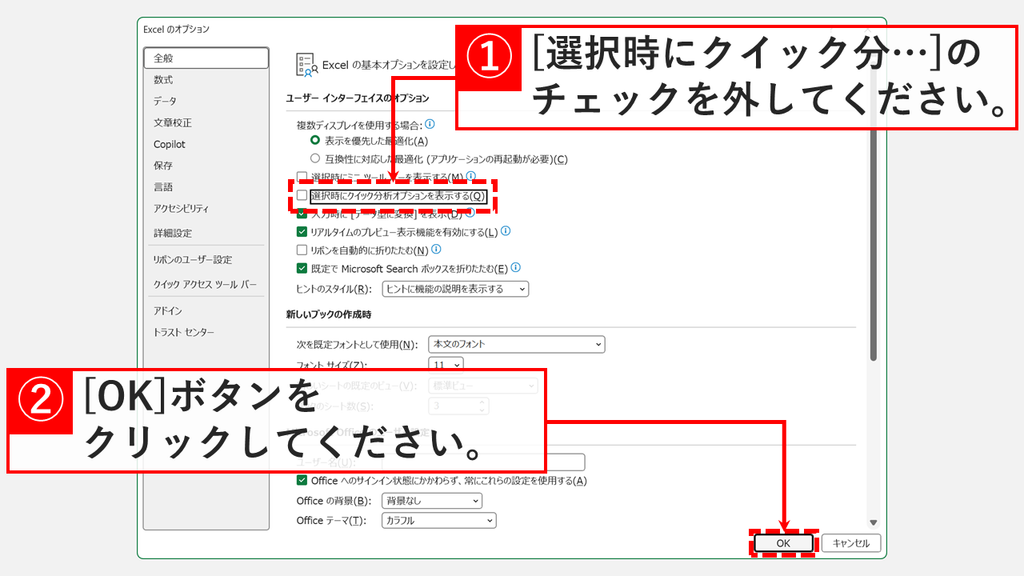Select the 全般 category in sidebar
Screen dimensions: 1024x576
point(206,58)
